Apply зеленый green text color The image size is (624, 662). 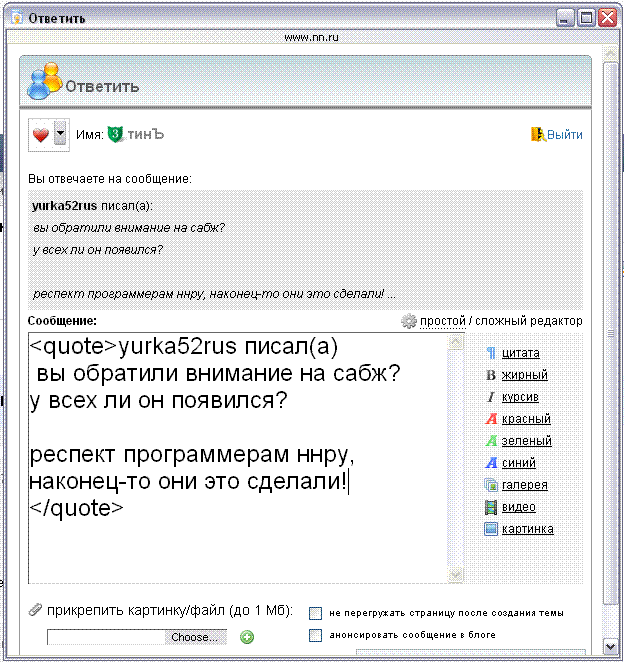pos(490,441)
